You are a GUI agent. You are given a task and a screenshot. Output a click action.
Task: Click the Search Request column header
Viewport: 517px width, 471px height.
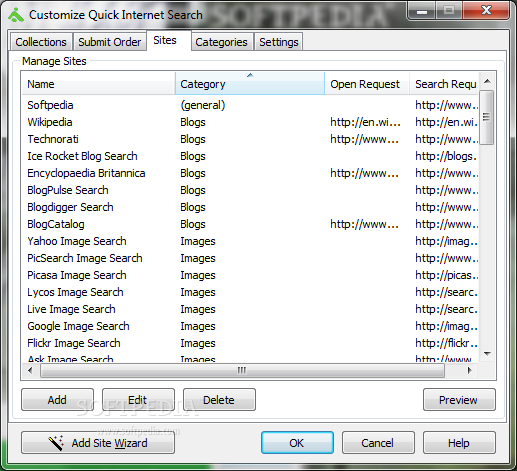coord(445,84)
